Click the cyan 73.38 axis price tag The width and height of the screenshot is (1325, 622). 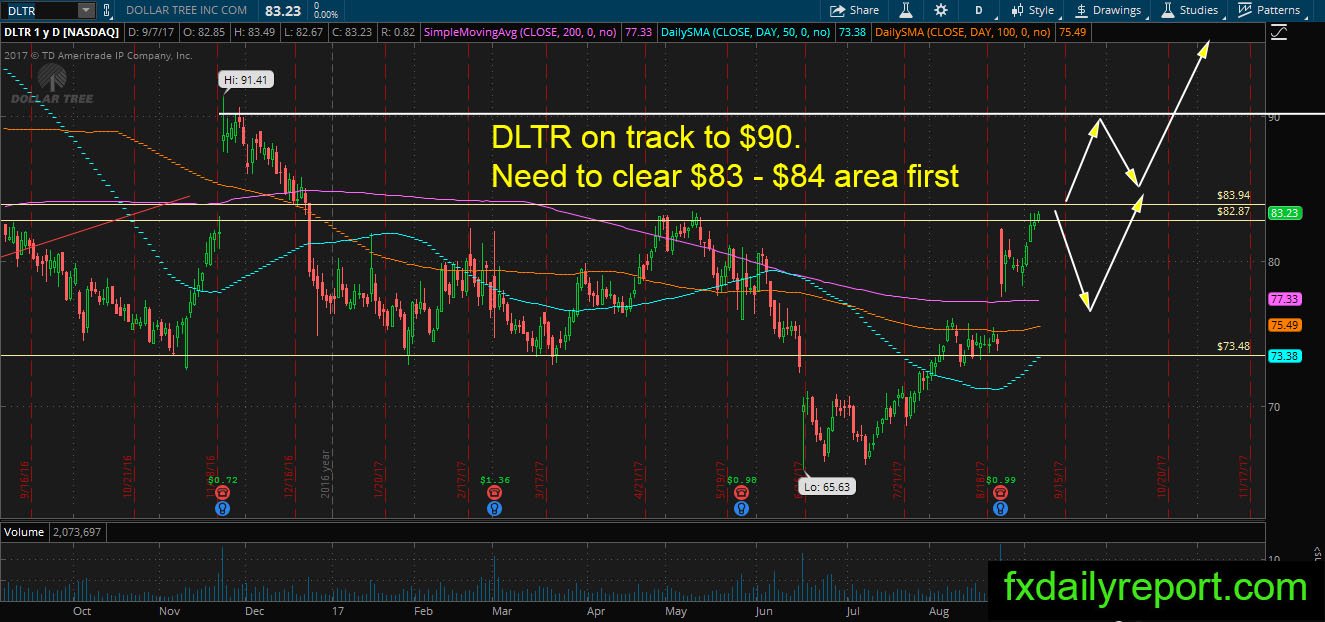point(1283,356)
